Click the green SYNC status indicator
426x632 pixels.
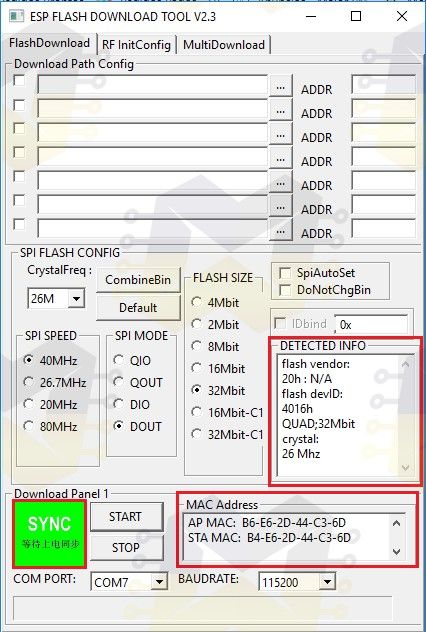49,534
